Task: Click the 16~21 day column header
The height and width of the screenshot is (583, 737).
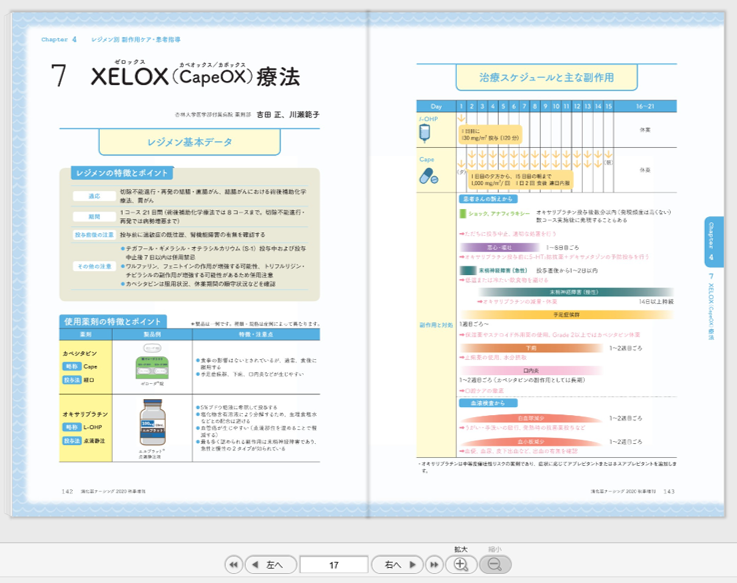Action: 645,106
